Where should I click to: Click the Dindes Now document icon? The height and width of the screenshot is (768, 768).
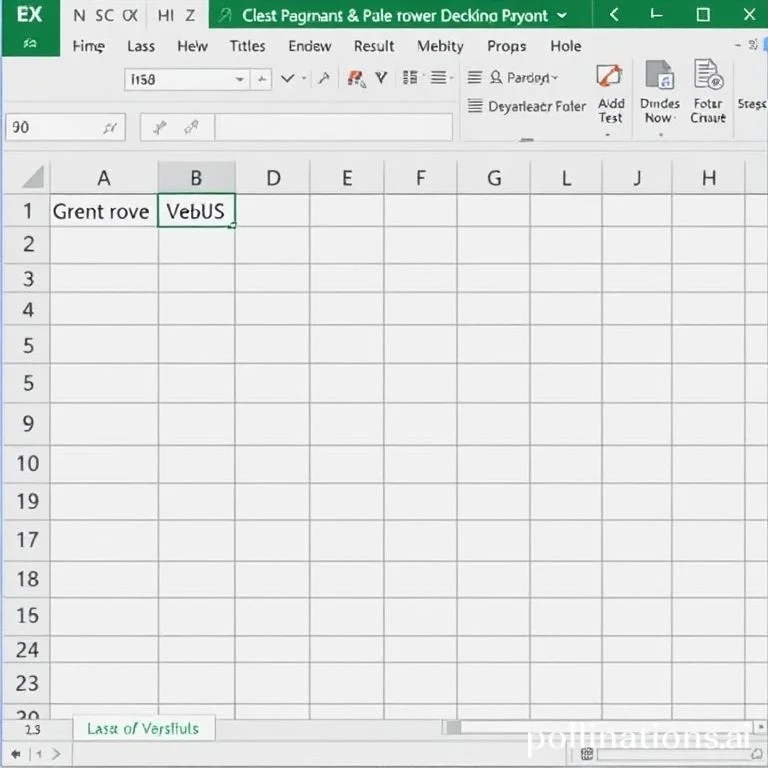pyautogui.click(x=659, y=77)
